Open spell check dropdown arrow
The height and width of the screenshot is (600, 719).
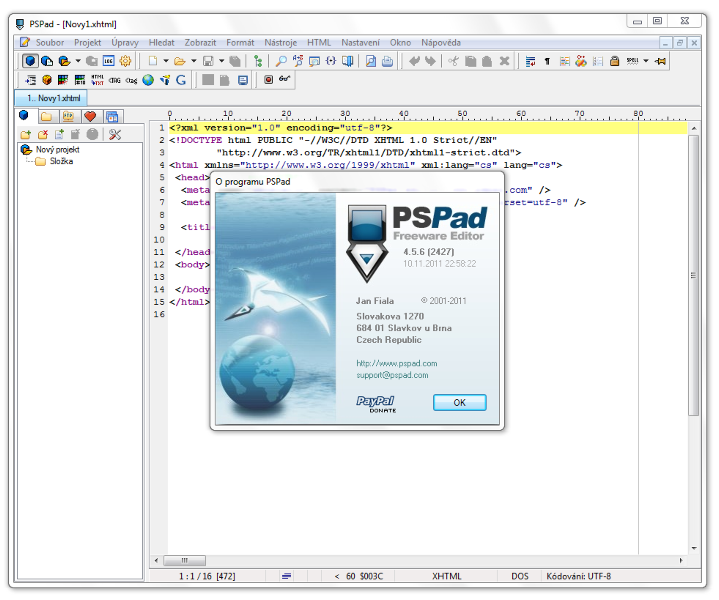pyautogui.click(x=646, y=61)
